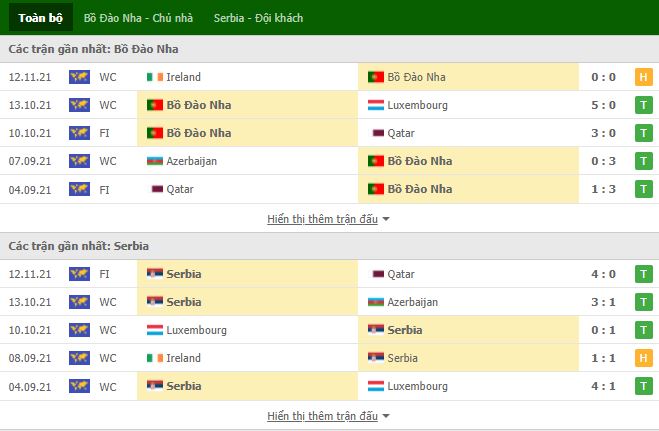Click the green T badge for the Luxembourg 5:0 match
This screenshot has height=431, width=659.
pos(643,105)
